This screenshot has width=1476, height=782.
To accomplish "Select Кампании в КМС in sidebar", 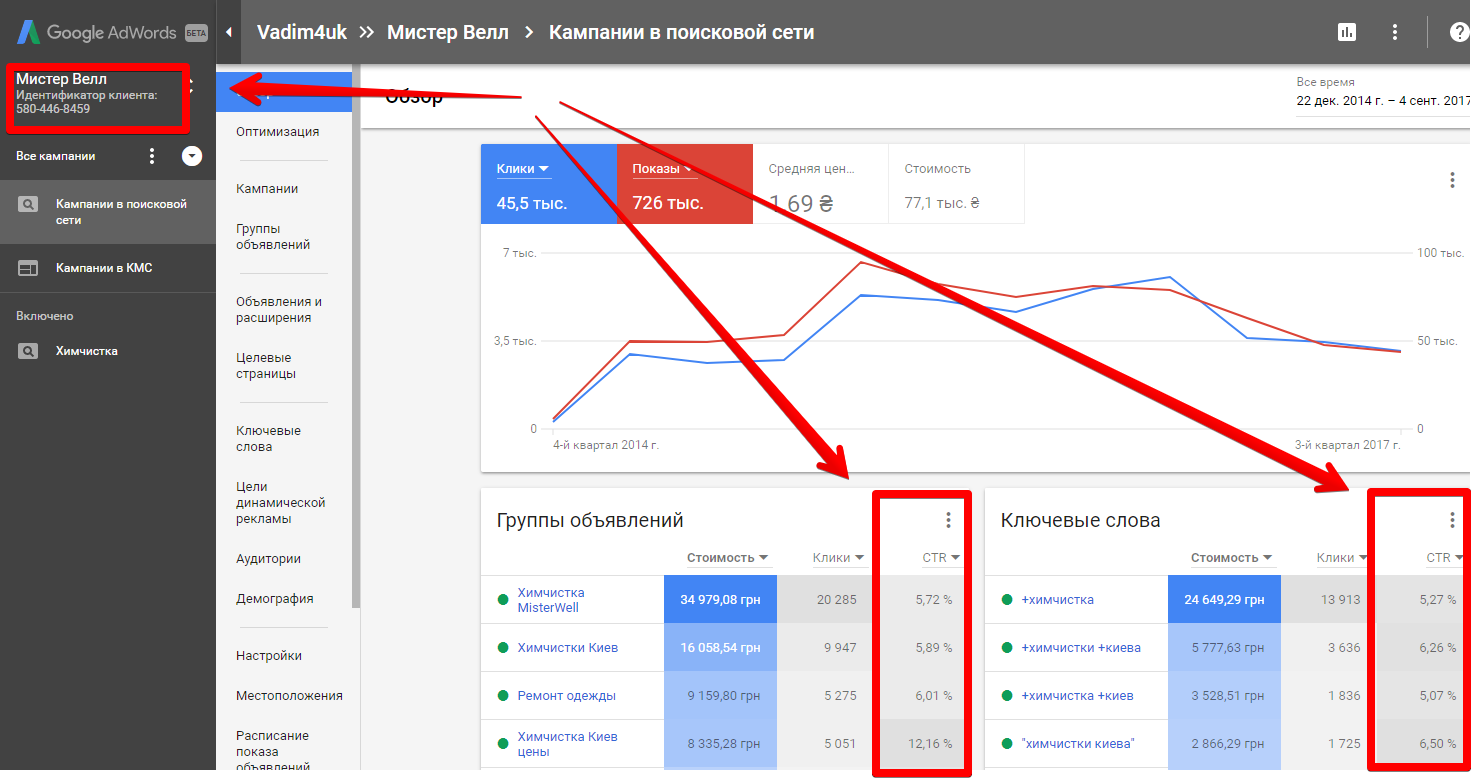I will (x=108, y=268).
